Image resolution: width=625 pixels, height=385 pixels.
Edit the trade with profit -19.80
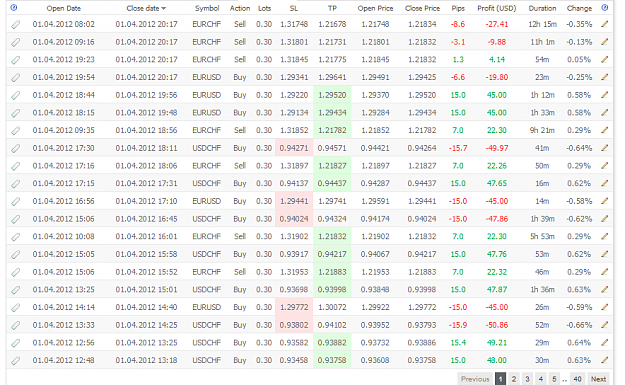pos(605,77)
